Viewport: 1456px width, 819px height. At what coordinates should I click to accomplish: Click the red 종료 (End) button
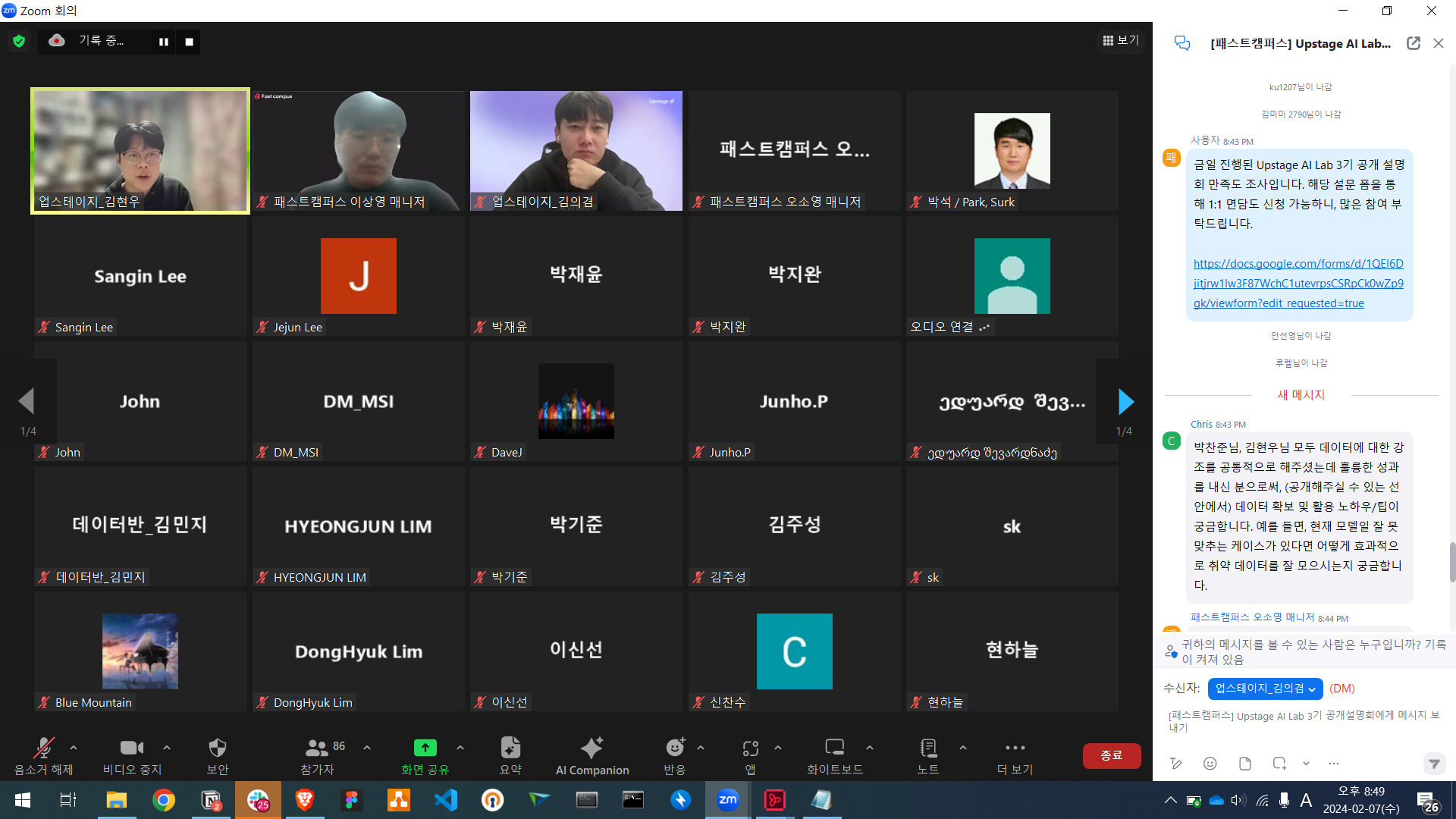(x=1111, y=755)
